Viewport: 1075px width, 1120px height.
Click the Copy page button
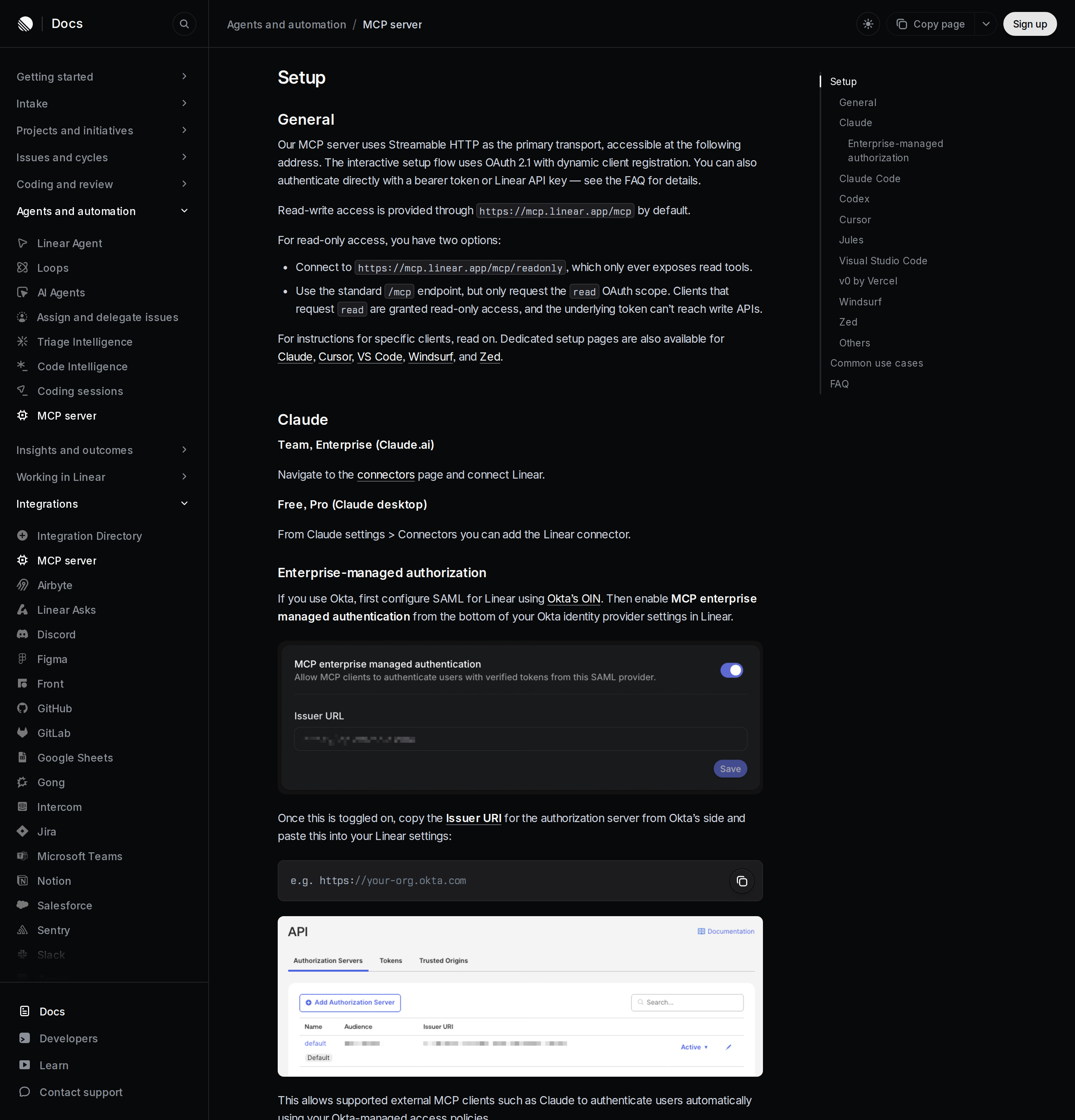pos(930,24)
